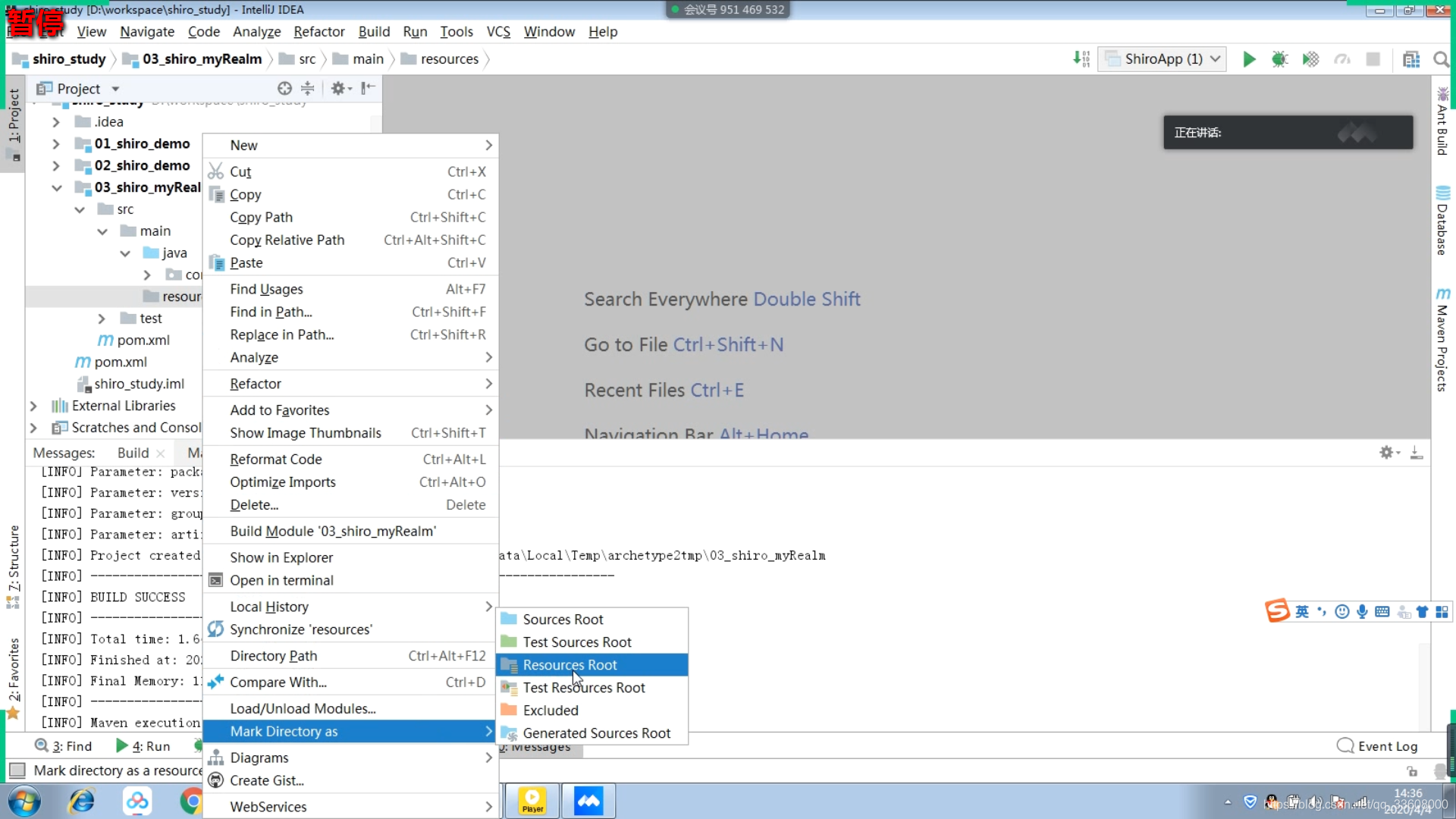Select Generated Sources Root option

[592, 733]
